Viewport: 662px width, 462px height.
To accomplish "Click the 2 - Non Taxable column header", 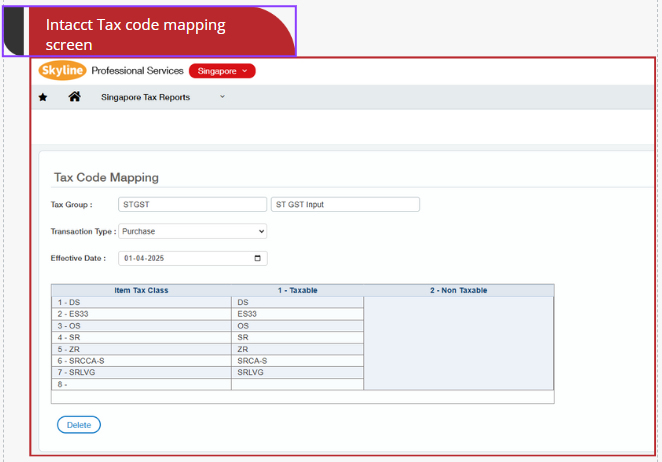I will [x=458, y=290].
